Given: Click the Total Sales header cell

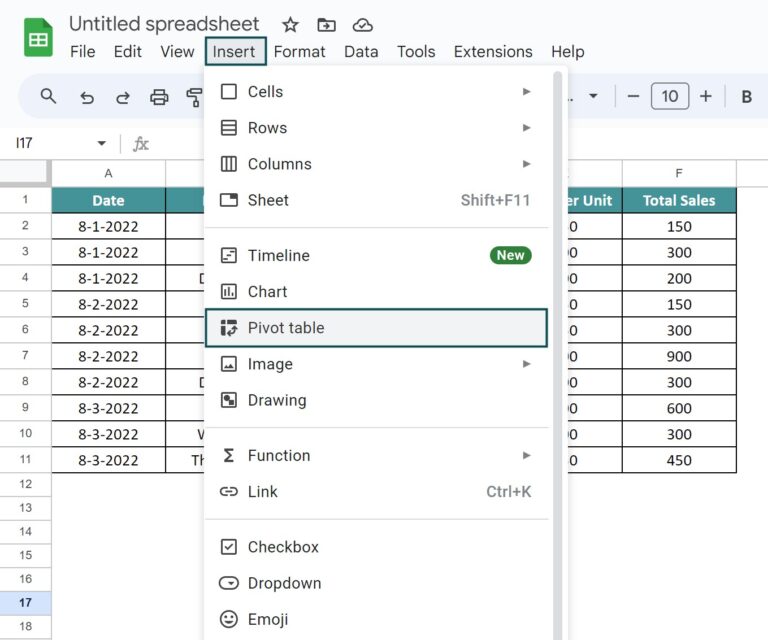Looking at the screenshot, I should point(679,200).
